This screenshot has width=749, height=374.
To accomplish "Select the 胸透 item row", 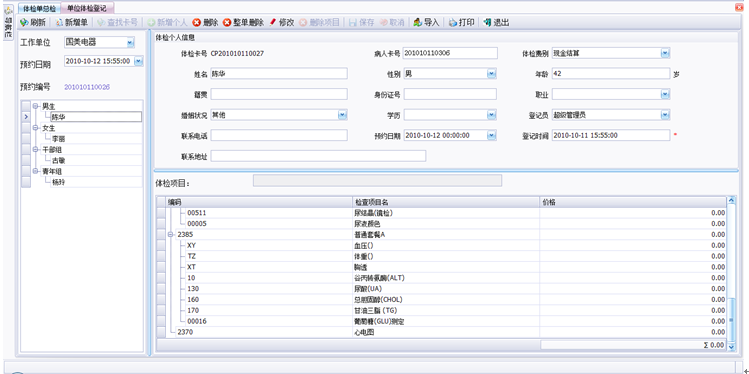I will point(442,267).
